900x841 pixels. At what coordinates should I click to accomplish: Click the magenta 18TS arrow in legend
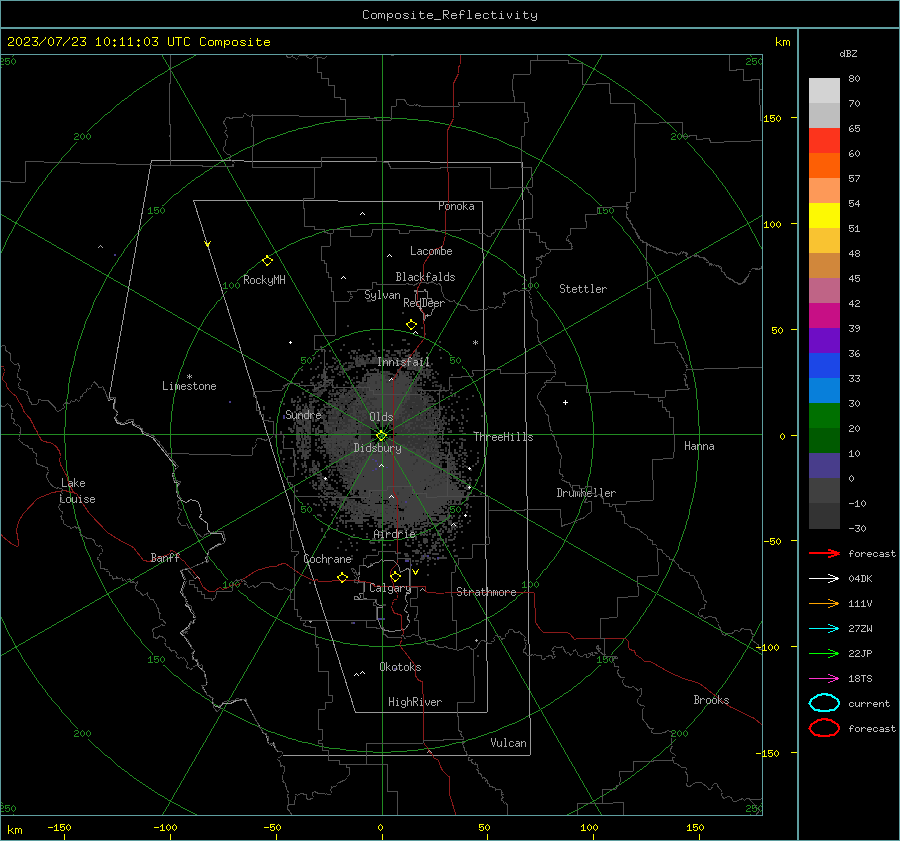[824, 679]
